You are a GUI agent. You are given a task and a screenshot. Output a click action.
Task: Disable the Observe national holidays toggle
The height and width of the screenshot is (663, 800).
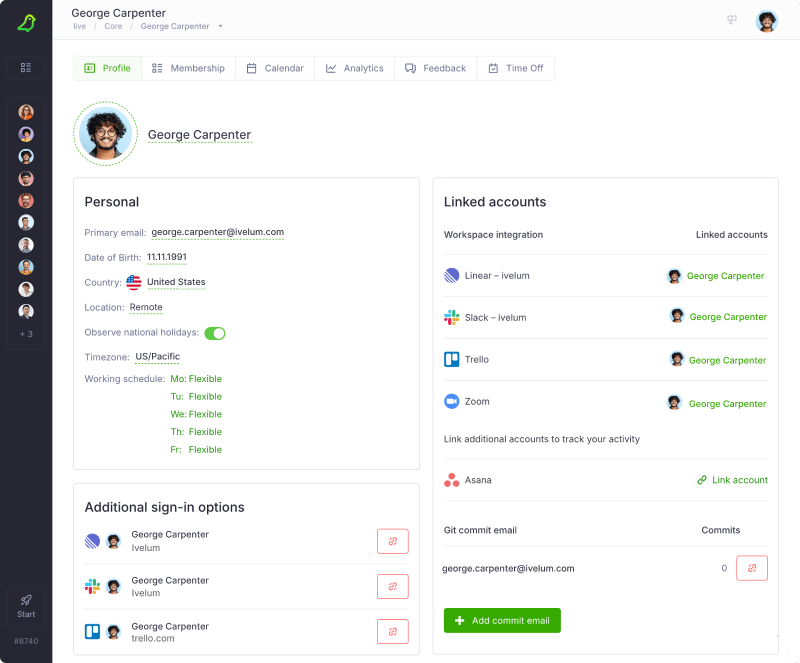[x=215, y=334]
